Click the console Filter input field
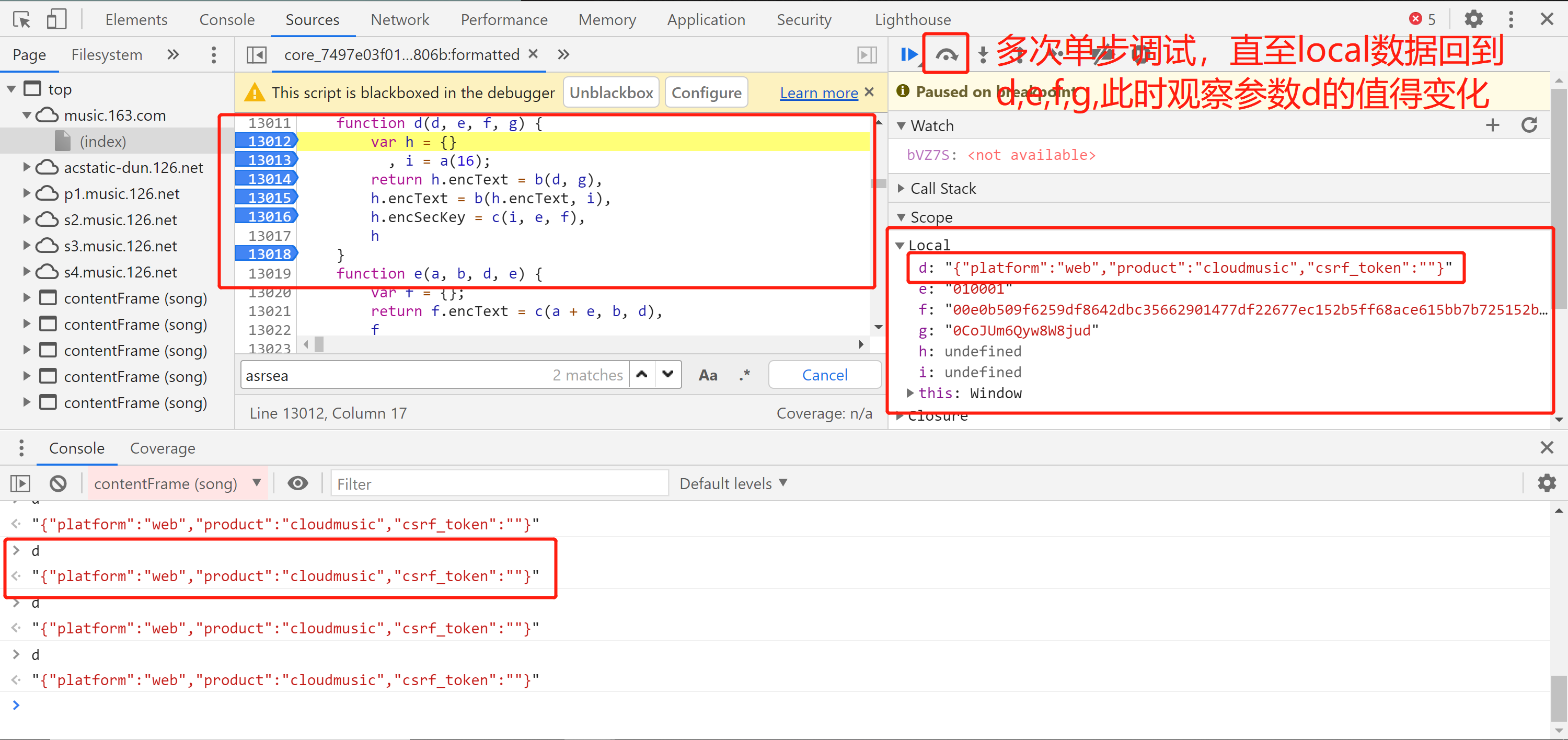Image resolution: width=1568 pixels, height=740 pixels. point(499,484)
